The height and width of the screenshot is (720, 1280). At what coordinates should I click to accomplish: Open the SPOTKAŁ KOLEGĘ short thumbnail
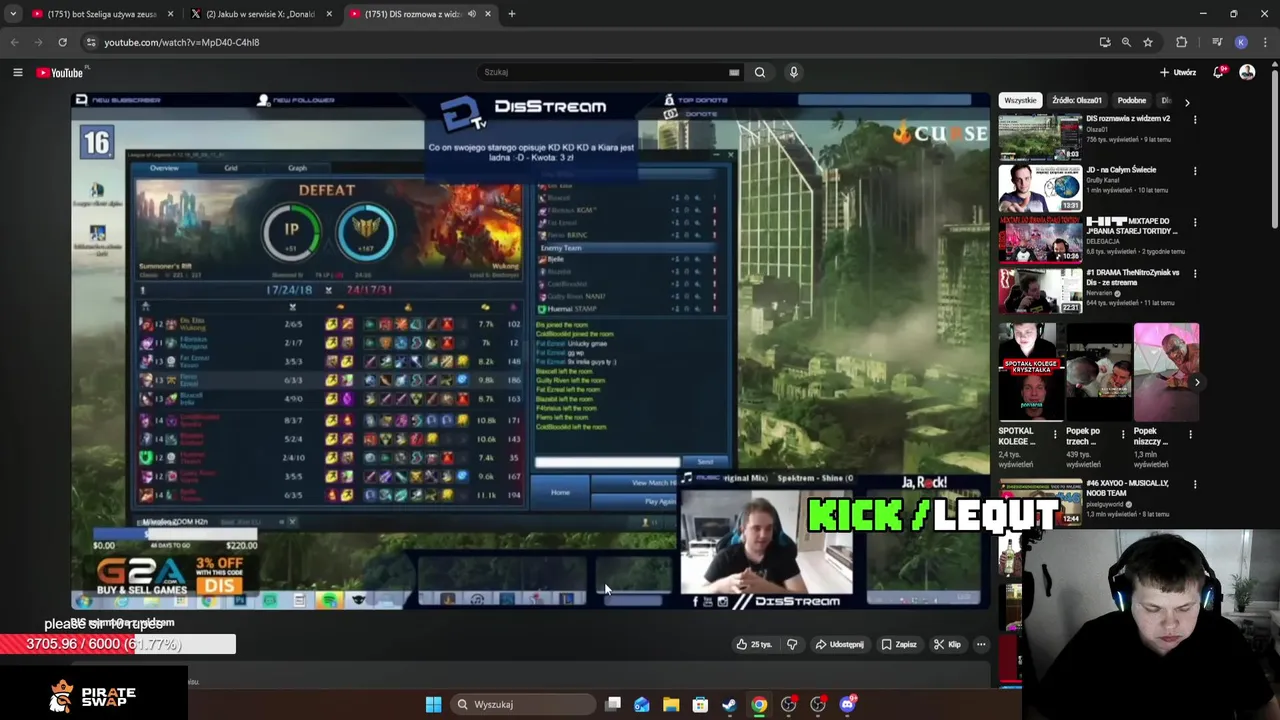click(x=1029, y=372)
